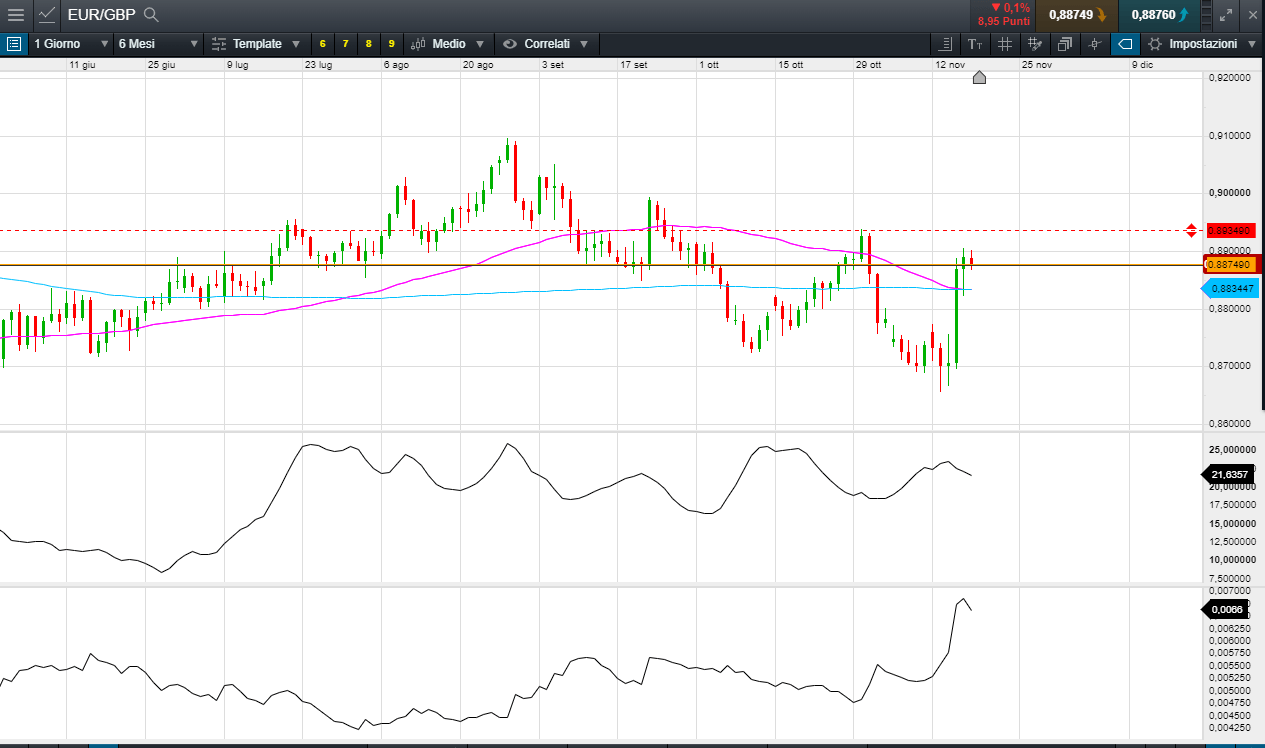The width and height of the screenshot is (1265, 748).
Task: Click the line chart type icon
Action: pos(47,15)
